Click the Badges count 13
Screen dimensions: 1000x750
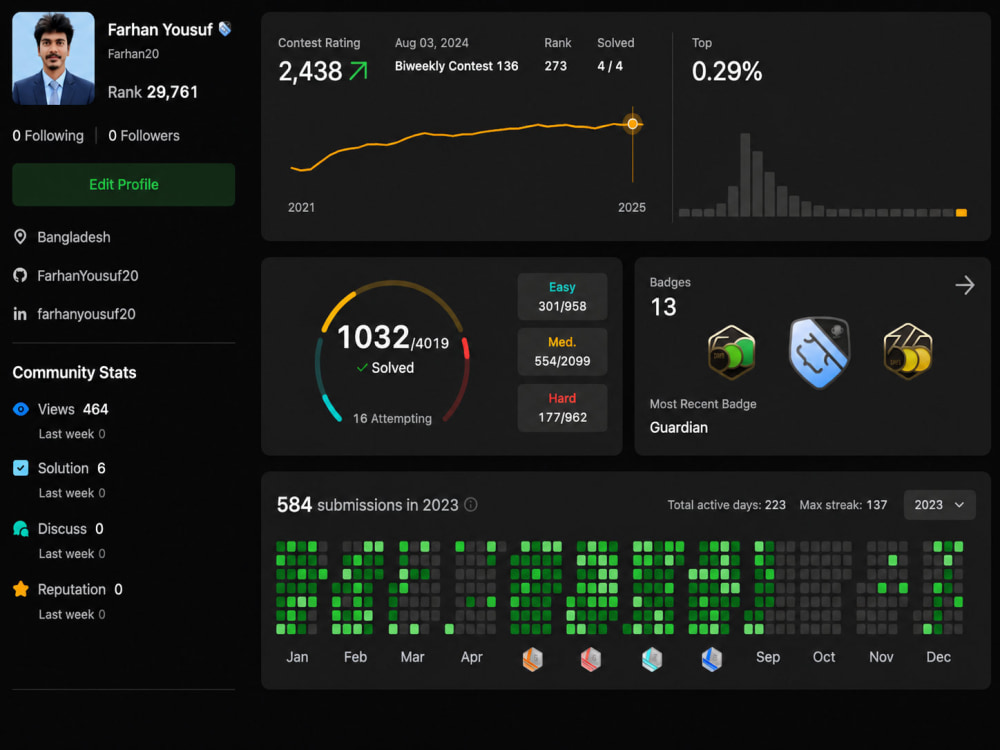click(x=663, y=307)
